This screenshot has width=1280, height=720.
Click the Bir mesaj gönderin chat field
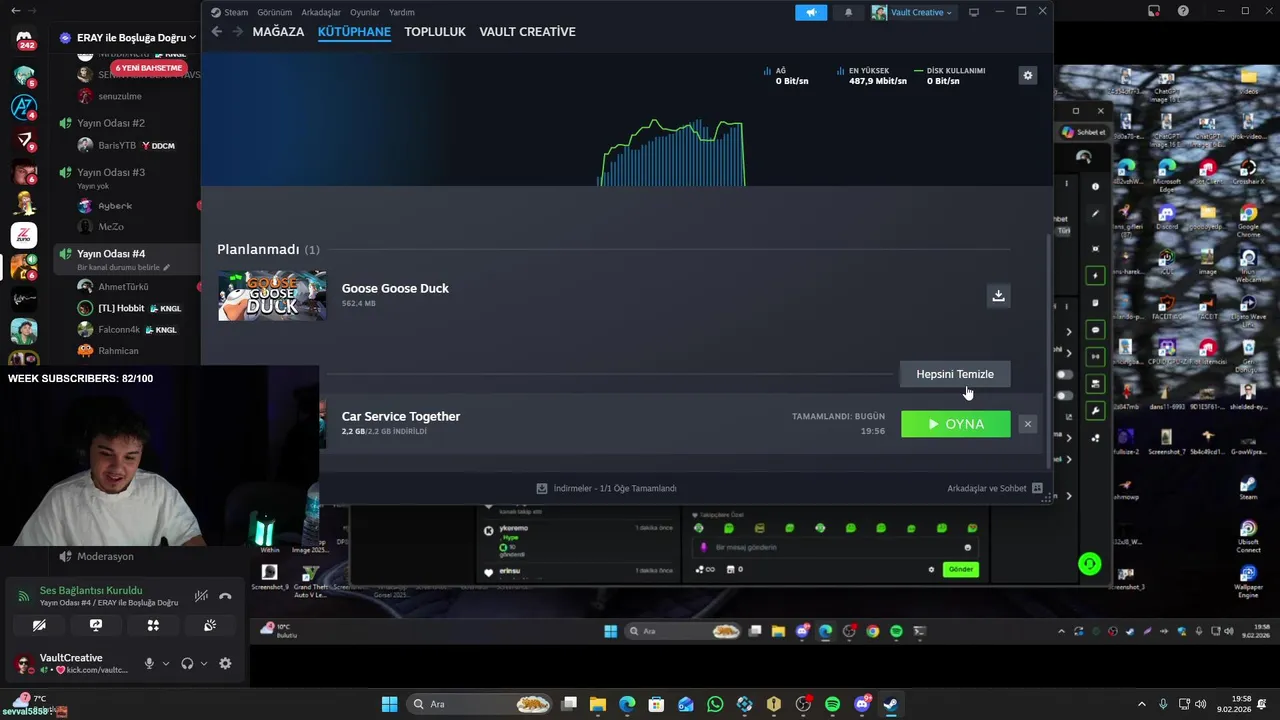coord(833,547)
